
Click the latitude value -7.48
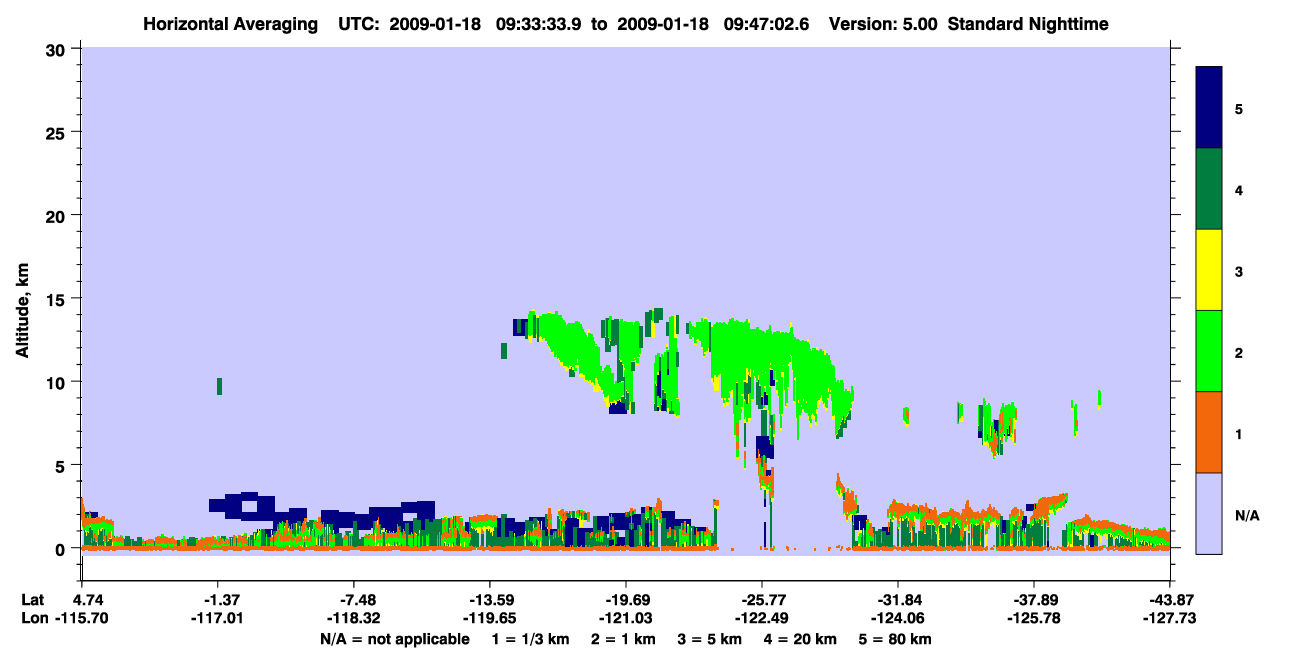[x=353, y=600]
